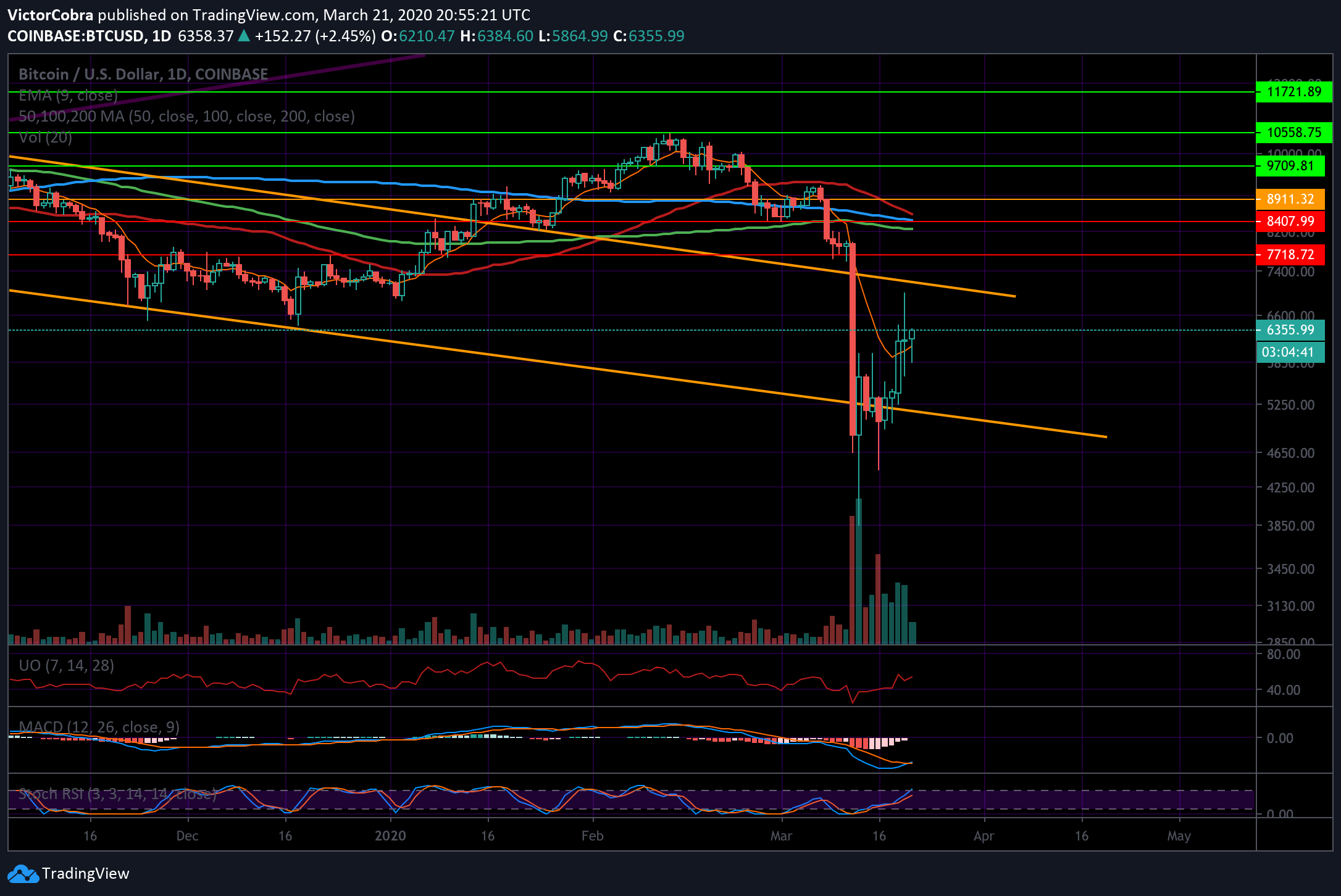Image resolution: width=1341 pixels, height=896 pixels.
Task: Click the 3130.00 price axis tick
Action: point(1290,607)
